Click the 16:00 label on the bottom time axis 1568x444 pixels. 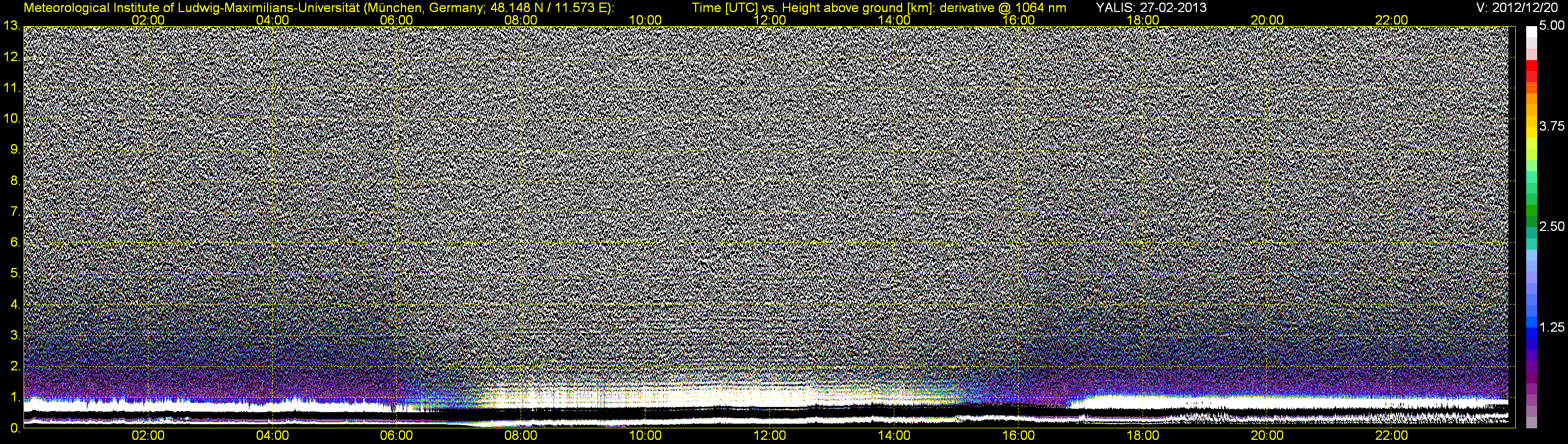tap(1018, 436)
